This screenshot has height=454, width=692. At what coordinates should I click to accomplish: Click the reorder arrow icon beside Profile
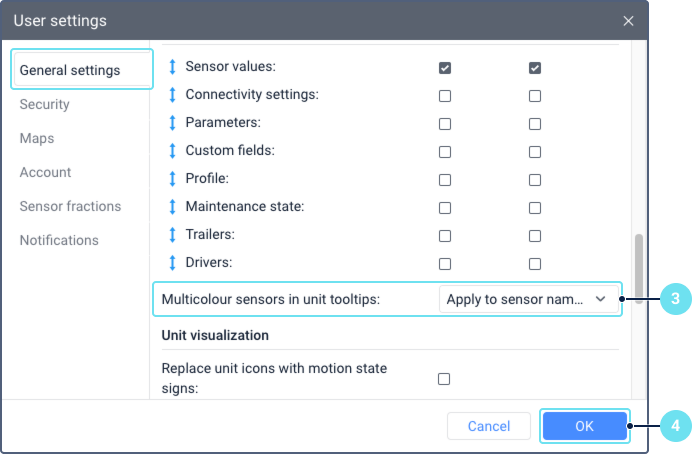(x=172, y=179)
